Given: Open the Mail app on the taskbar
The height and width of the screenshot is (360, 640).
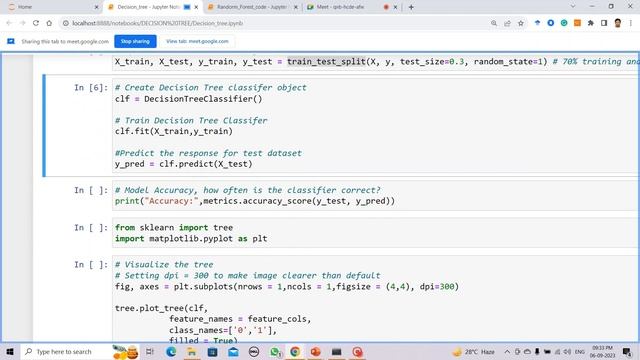Looking at the screenshot, I should click(x=233, y=351).
